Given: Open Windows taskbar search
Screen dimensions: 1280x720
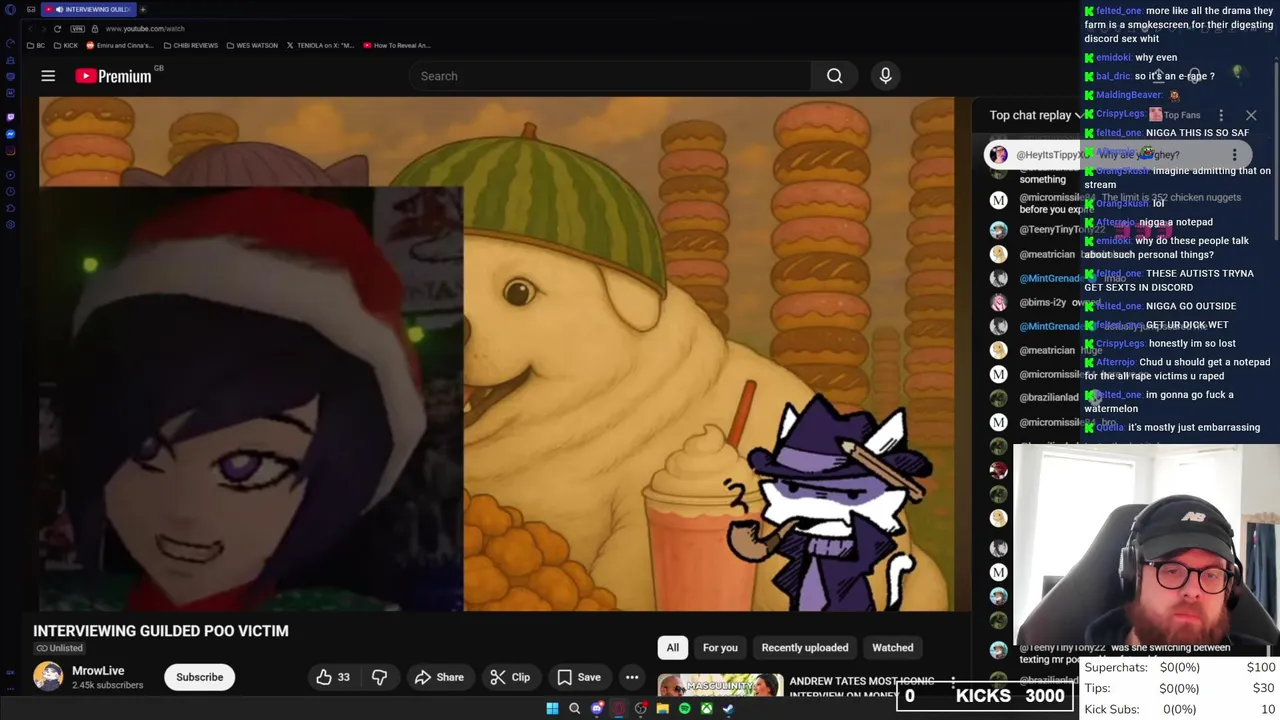Looking at the screenshot, I should (574, 709).
